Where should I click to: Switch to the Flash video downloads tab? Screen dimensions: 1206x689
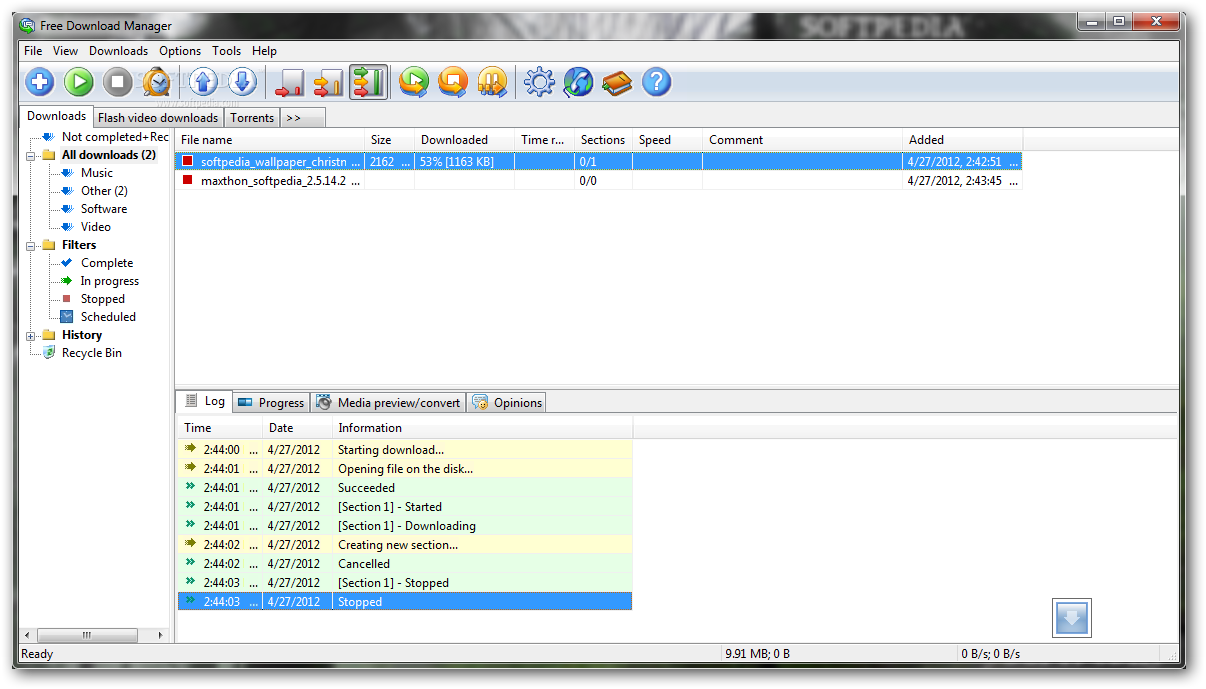point(158,118)
